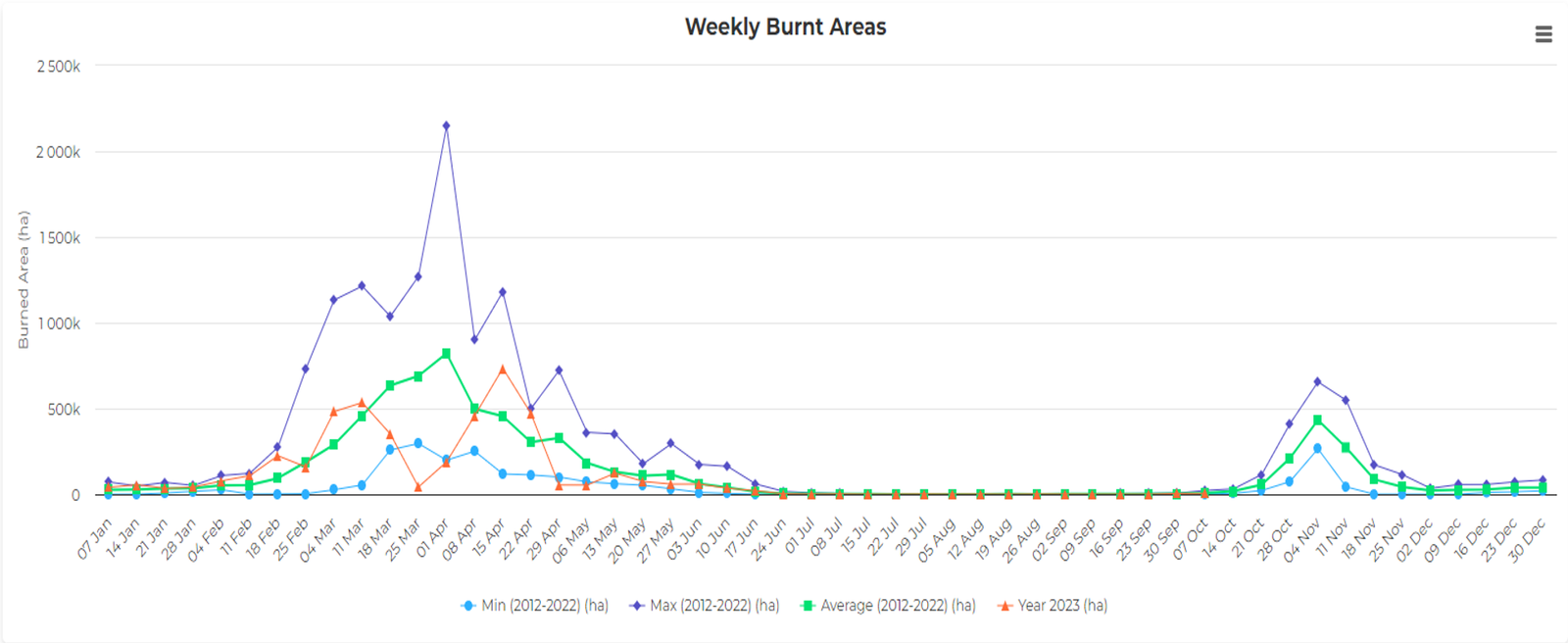Select the Year 2023 peak triangle at 15 Apr
Screen dimensions: 1568x643
tap(503, 370)
